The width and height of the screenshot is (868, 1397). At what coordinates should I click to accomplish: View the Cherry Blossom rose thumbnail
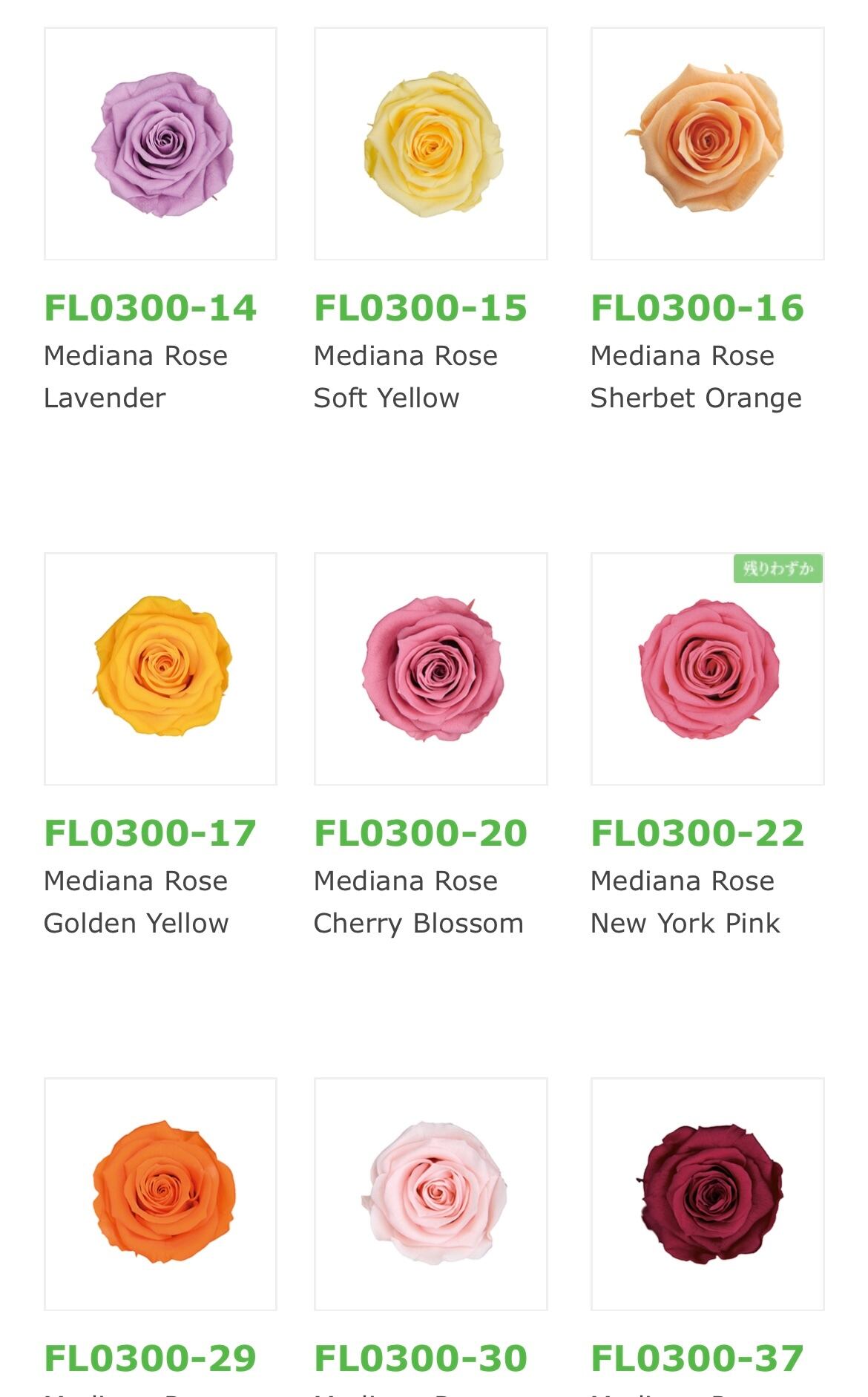coord(430,668)
